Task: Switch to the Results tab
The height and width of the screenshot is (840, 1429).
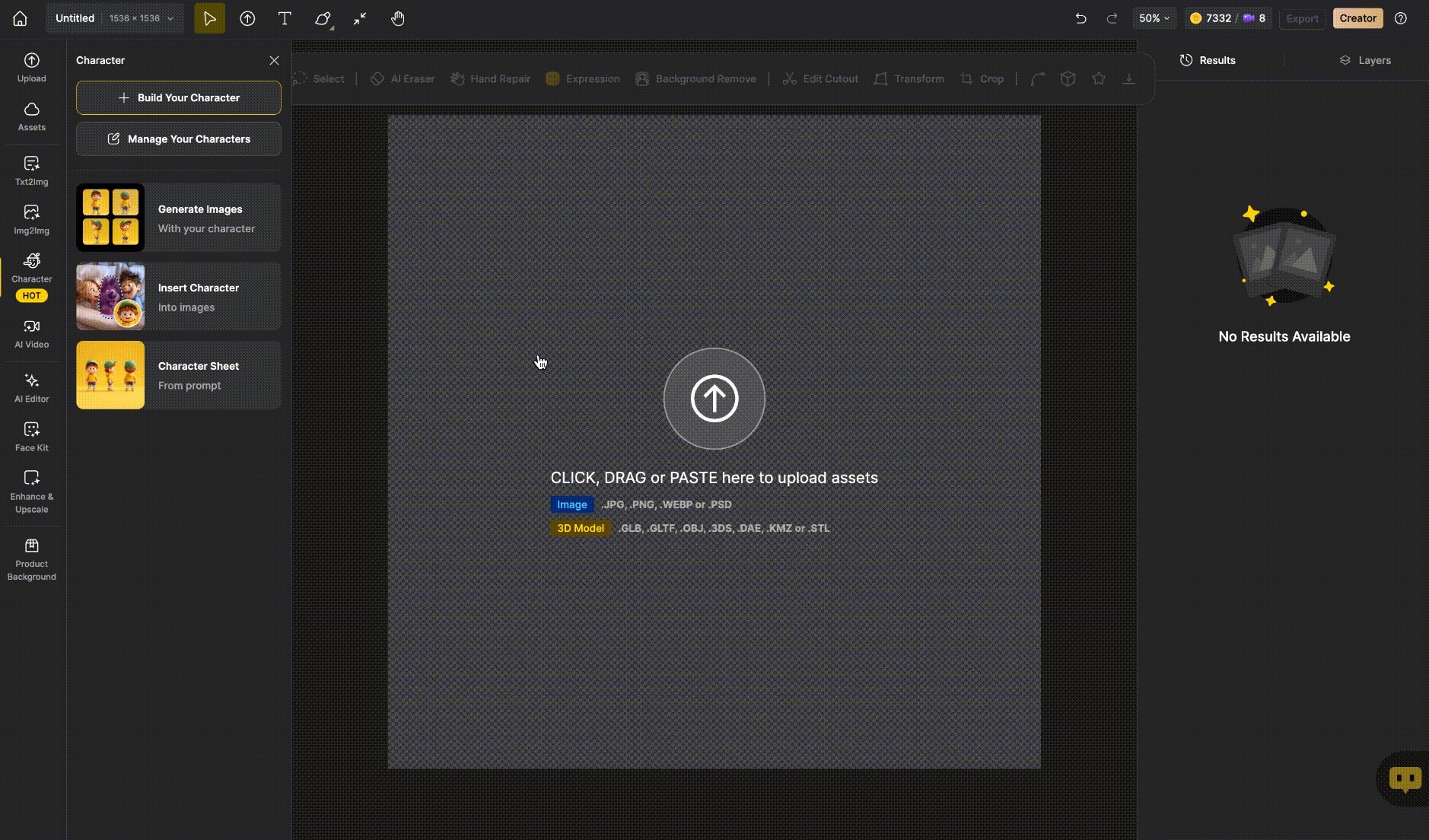Action: [x=1208, y=60]
